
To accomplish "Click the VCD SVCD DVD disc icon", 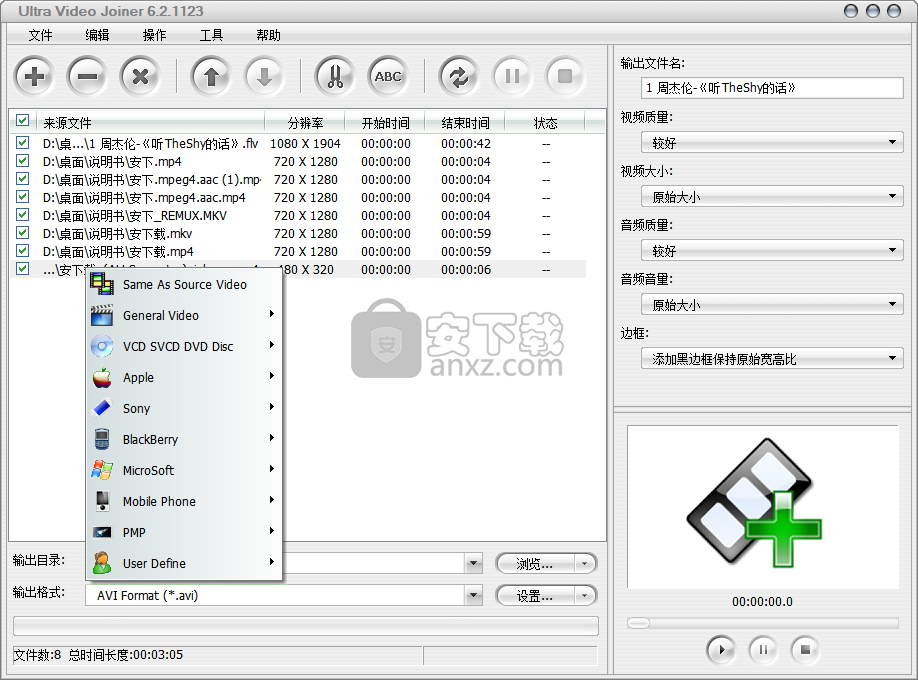I will pos(102,346).
